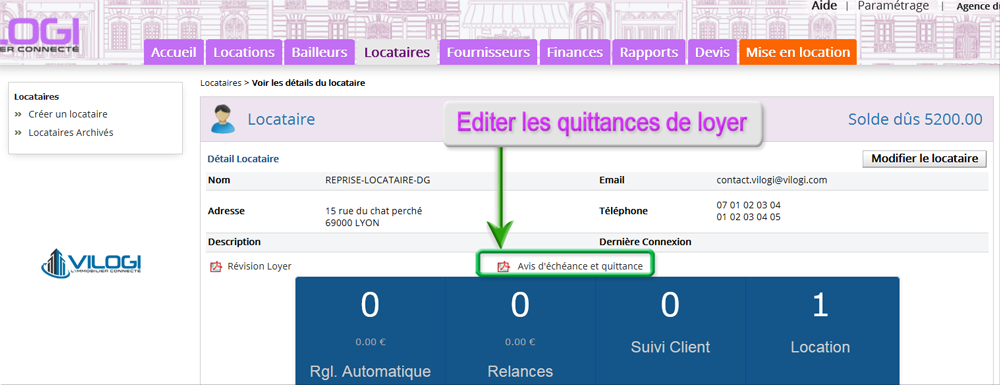1000x385 pixels.
Task: Click the 69000 LYON address line
Action: pos(352,222)
